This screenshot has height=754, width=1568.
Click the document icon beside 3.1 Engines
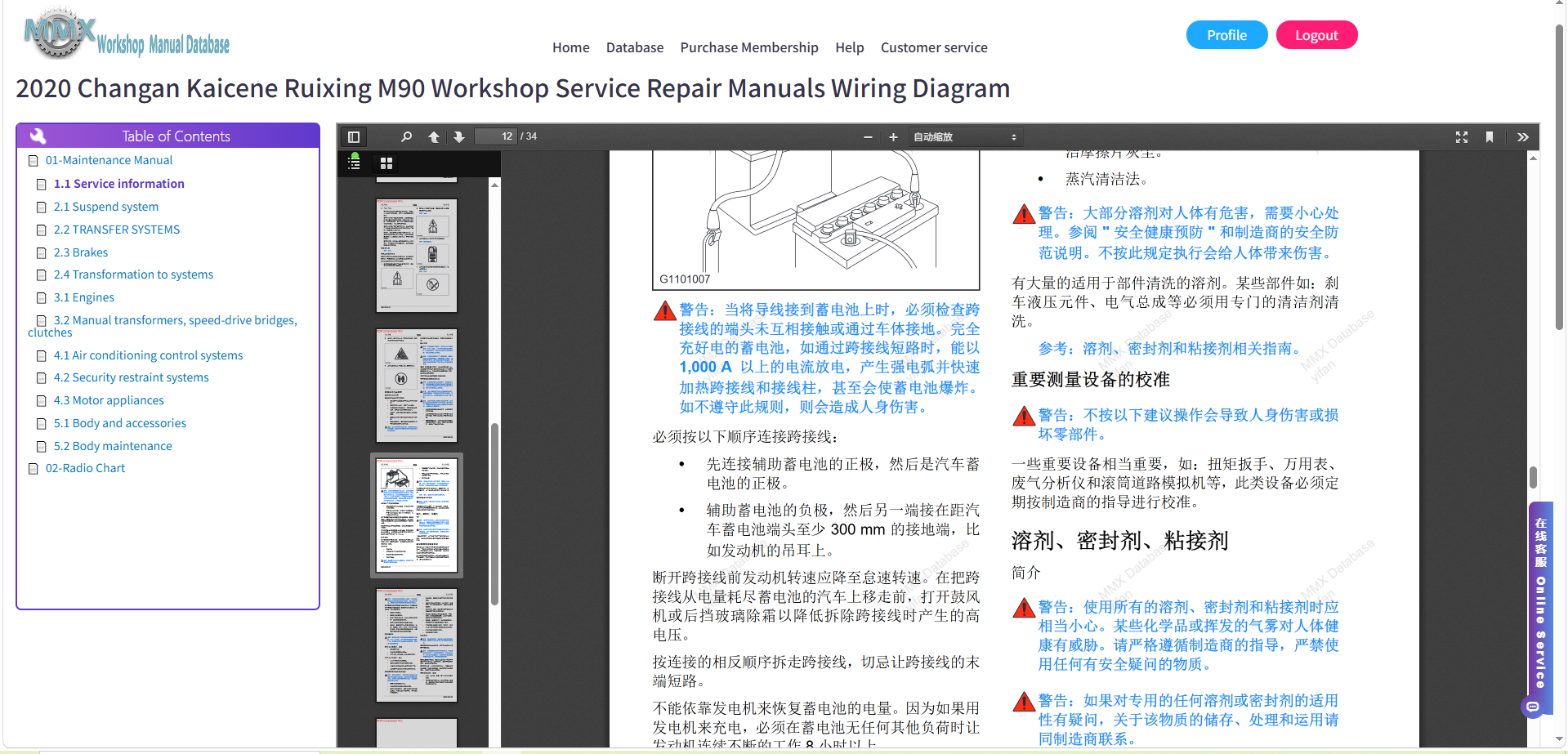click(42, 298)
